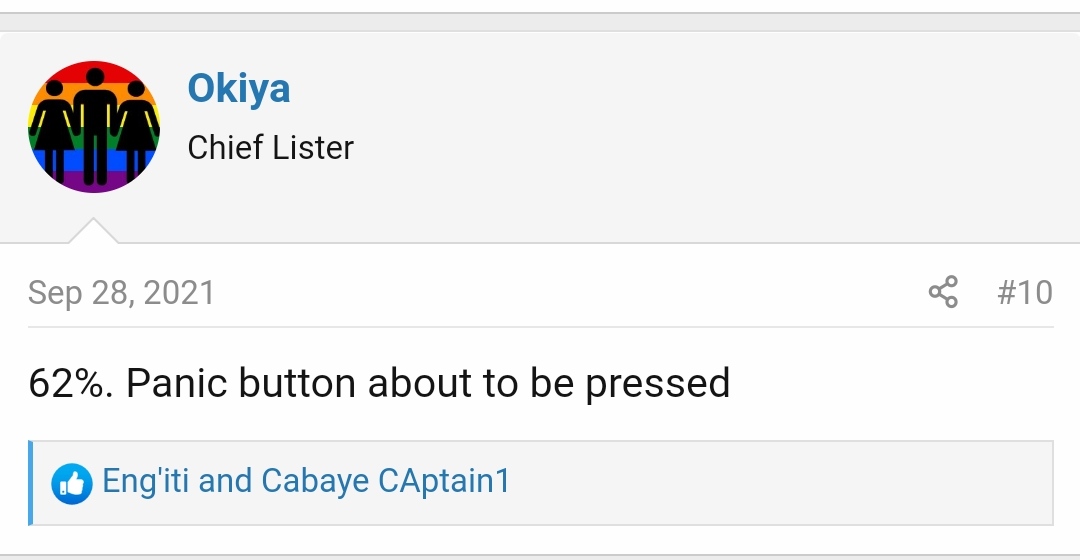Open Okiya's rainbow profile avatar

tap(94, 127)
